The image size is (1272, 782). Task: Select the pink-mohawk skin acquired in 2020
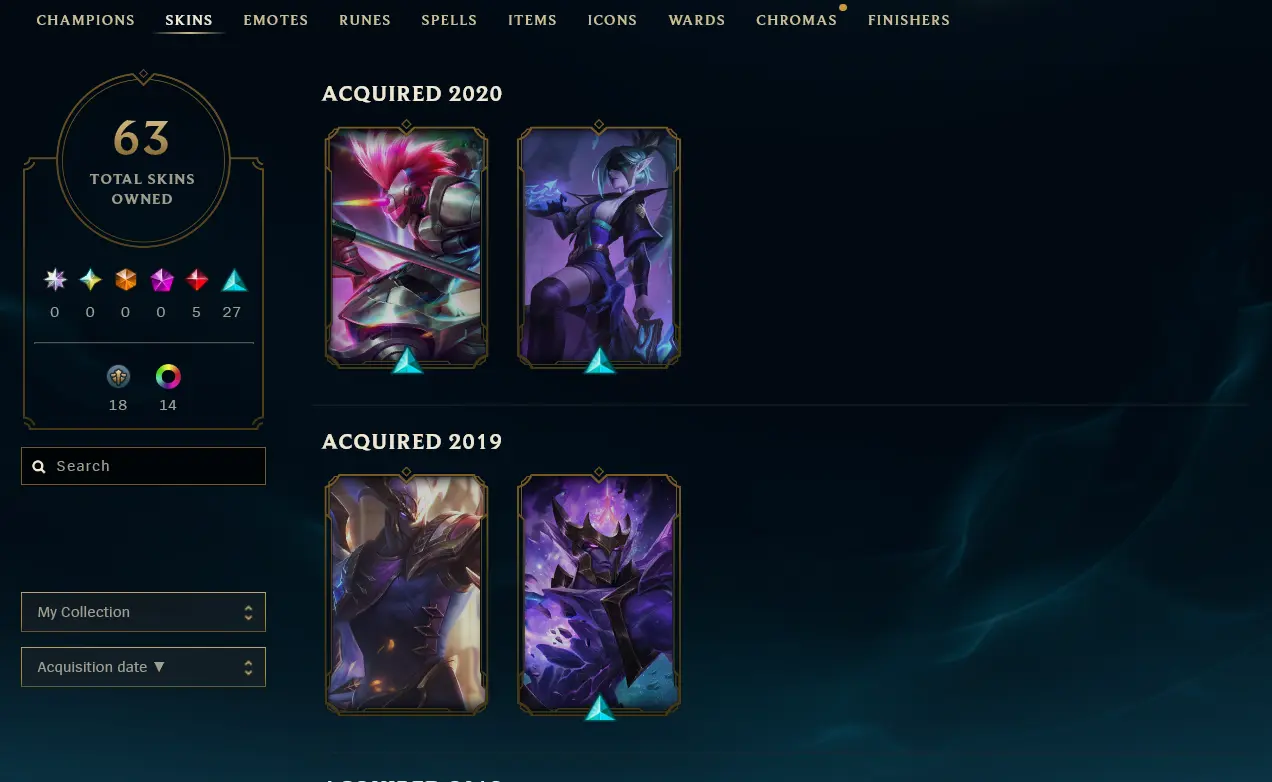tap(407, 247)
